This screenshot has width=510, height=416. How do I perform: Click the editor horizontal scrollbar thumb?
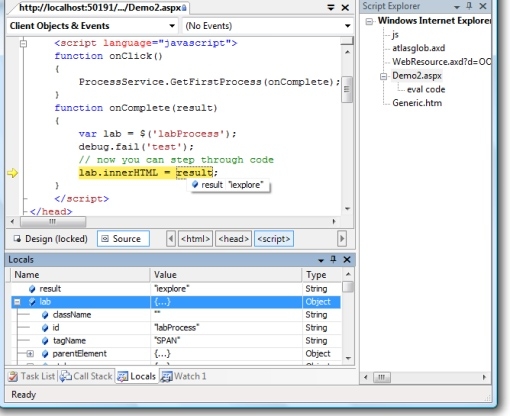[53, 222]
